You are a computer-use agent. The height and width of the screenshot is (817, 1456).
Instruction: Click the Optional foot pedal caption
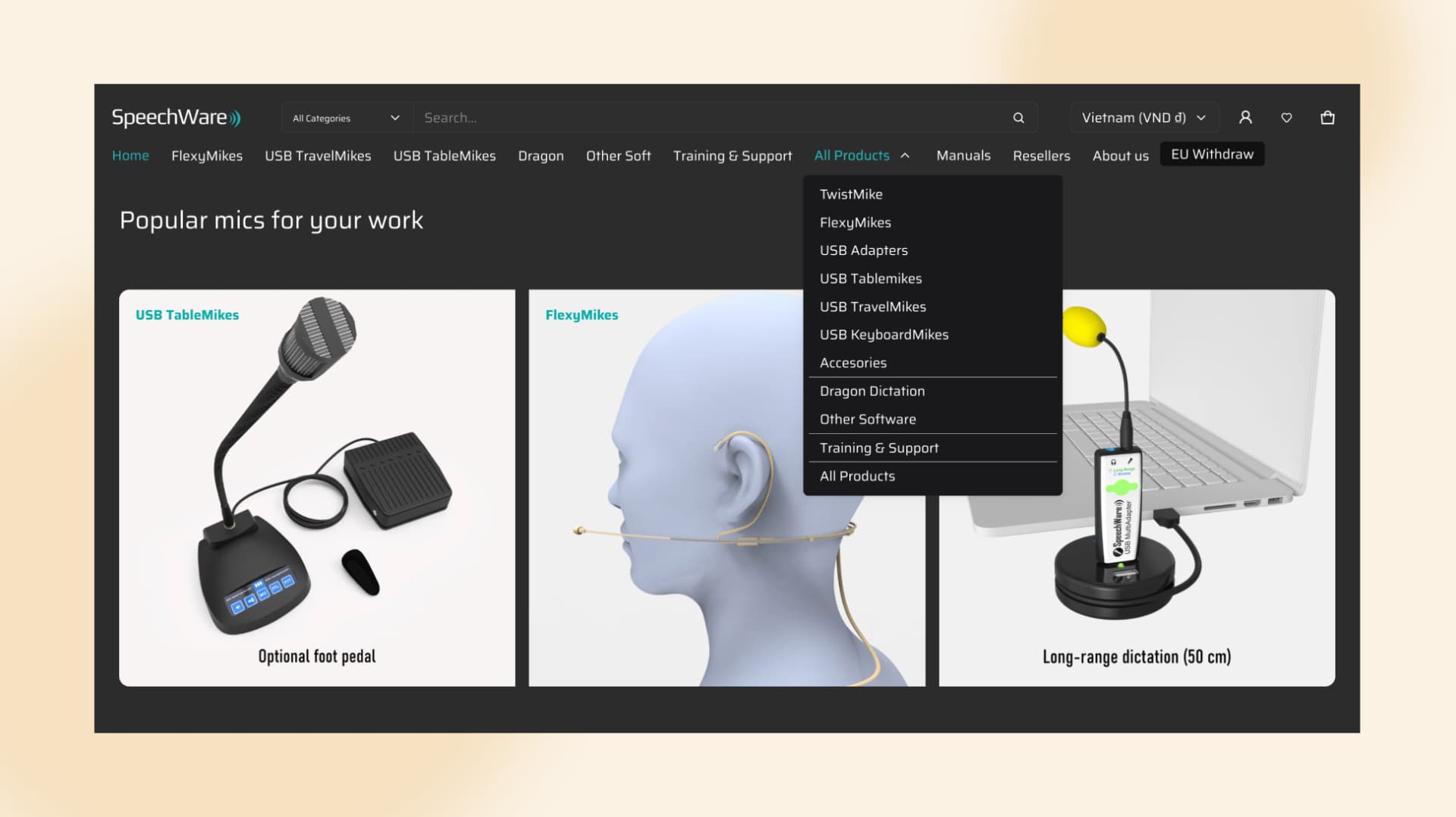point(317,656)
